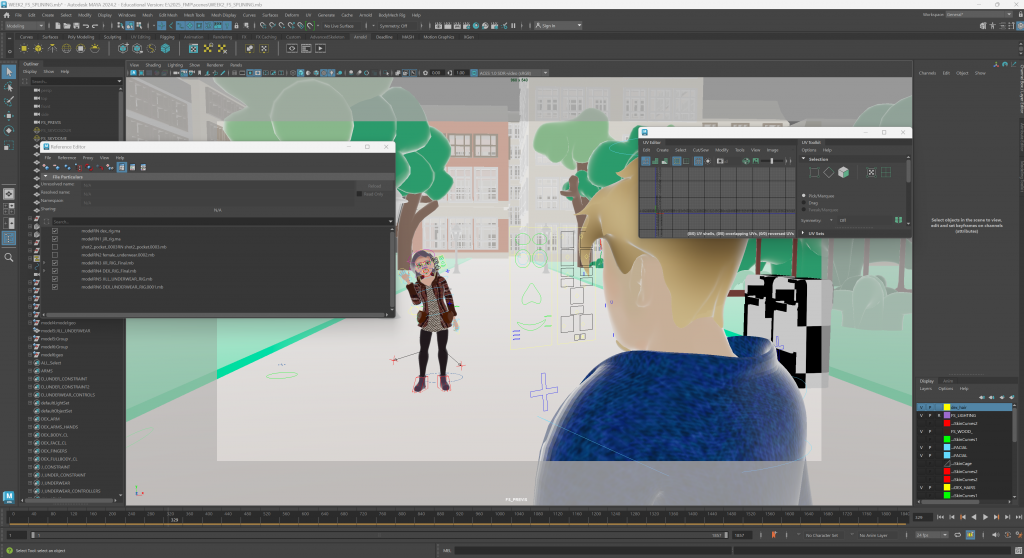Click the UV Toolkit cube shell selection icon

point(843,172)
